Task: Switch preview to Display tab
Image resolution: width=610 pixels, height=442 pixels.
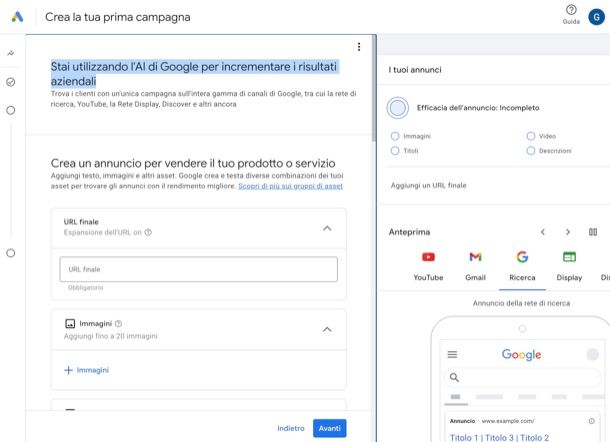Action: 569,266
